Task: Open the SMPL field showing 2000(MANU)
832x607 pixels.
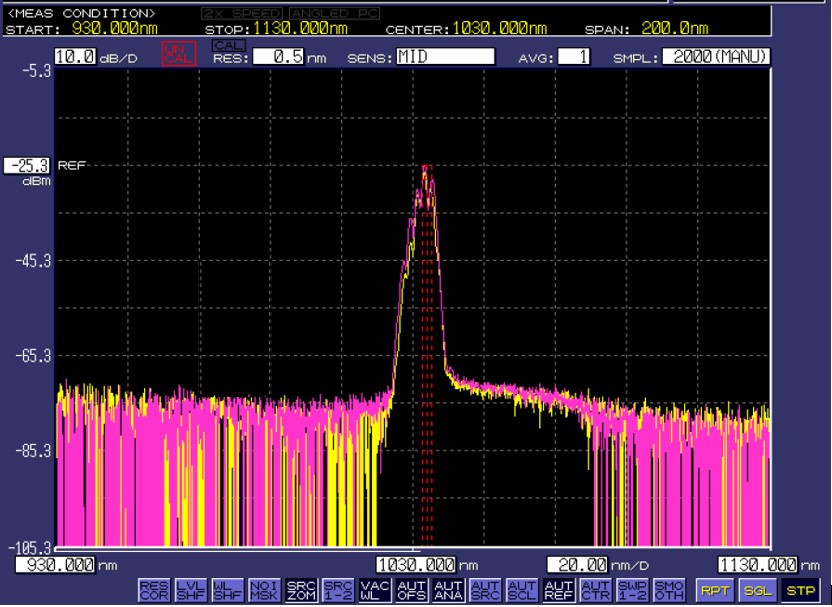Action: coord(716,57)
